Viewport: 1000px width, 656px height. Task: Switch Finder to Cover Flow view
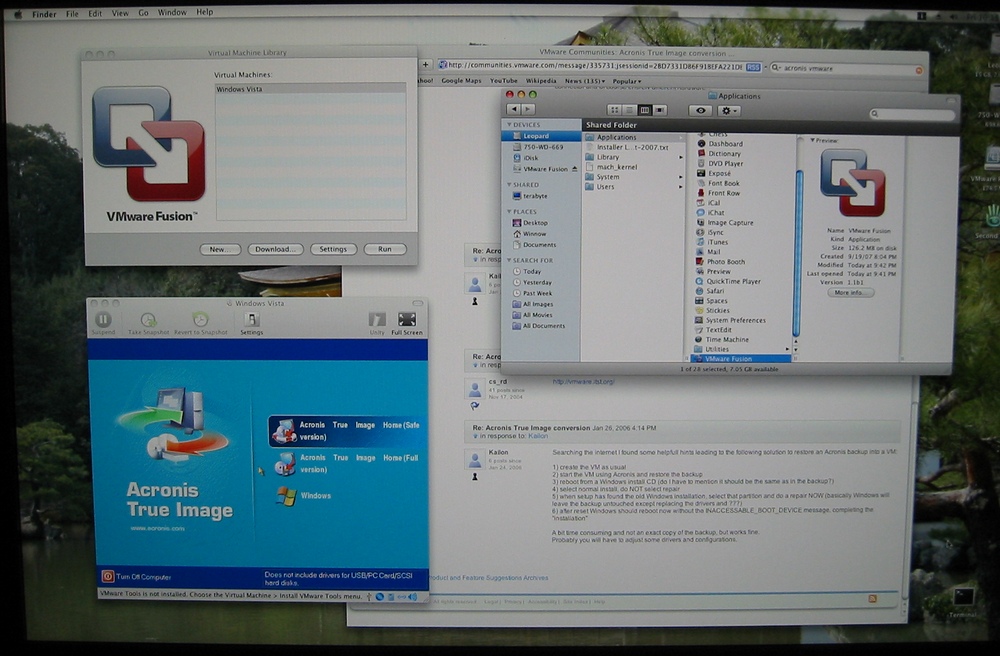pos(660,110)
